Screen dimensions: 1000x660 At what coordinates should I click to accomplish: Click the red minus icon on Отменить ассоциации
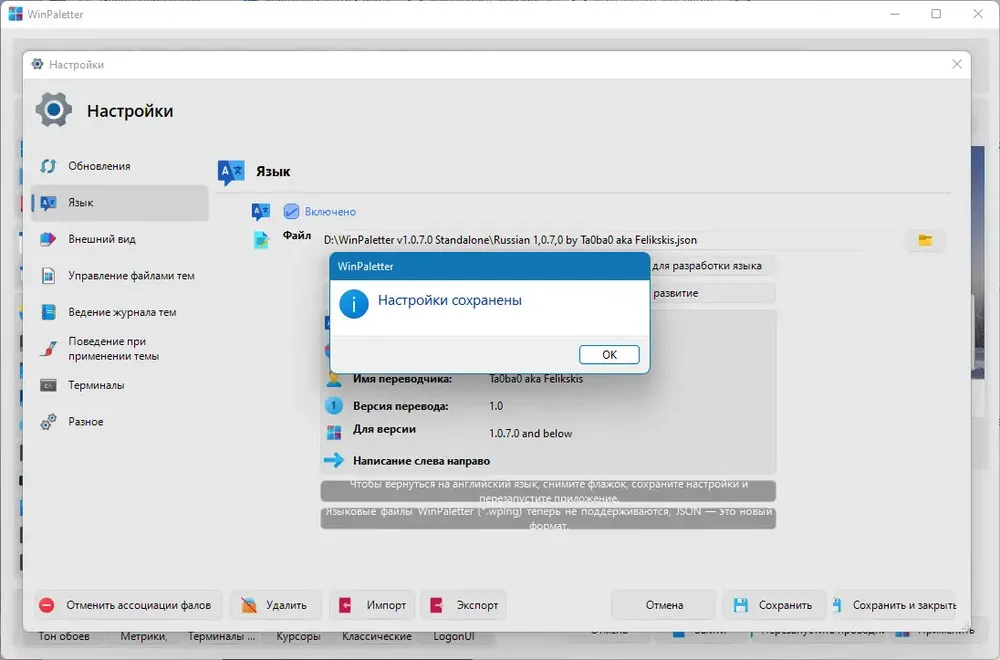click(47, 605)
